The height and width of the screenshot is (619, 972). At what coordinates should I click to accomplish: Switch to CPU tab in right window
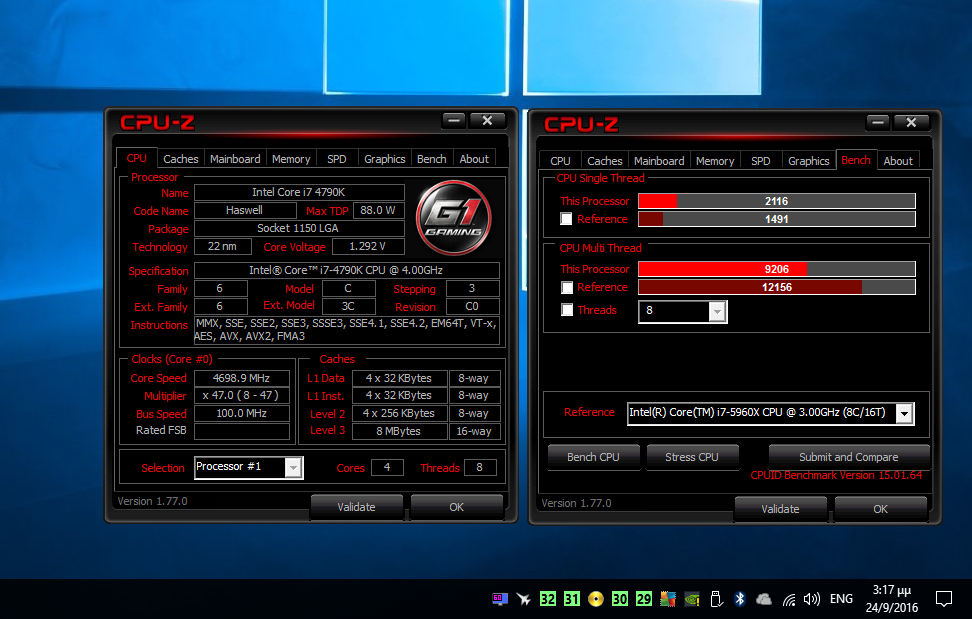[560, 160]
